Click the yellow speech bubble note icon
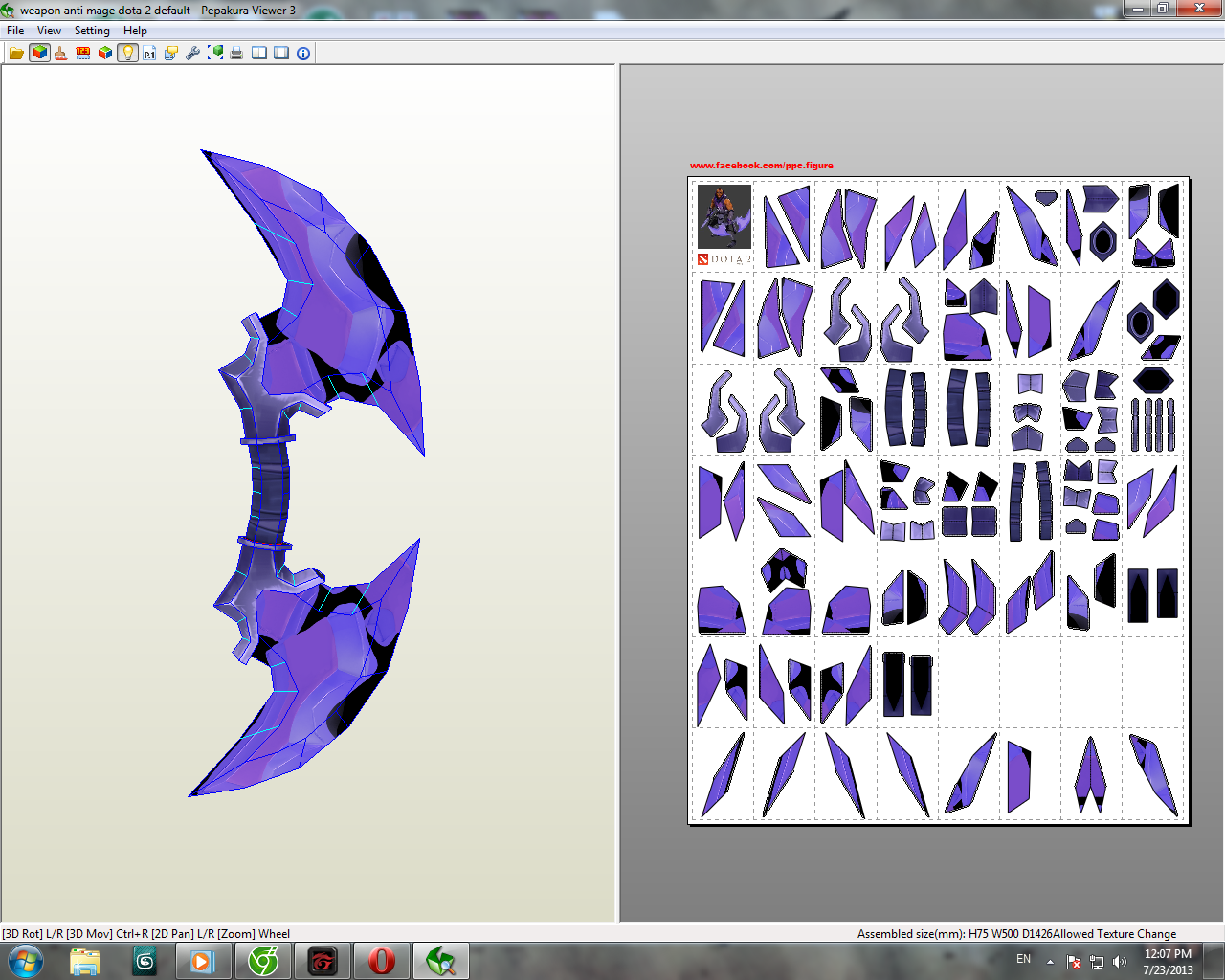The image size is (1225, 980). [x=171, y=54]
